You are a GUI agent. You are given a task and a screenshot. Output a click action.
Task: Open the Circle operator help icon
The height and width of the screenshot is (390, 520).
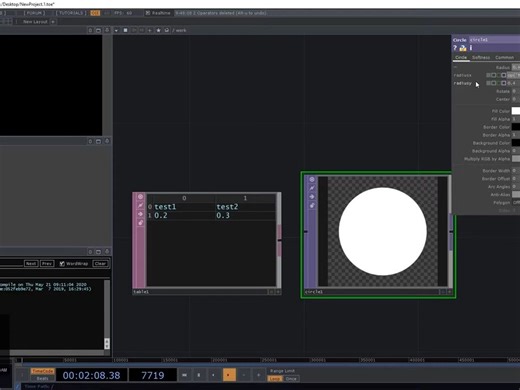click(x=455, y=48)
